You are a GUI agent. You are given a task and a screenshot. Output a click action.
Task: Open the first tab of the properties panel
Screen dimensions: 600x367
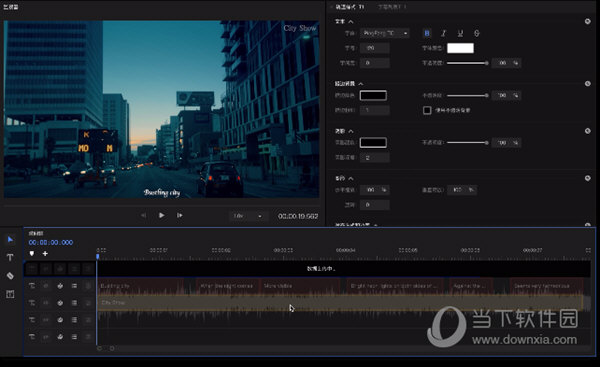[350, 7]
